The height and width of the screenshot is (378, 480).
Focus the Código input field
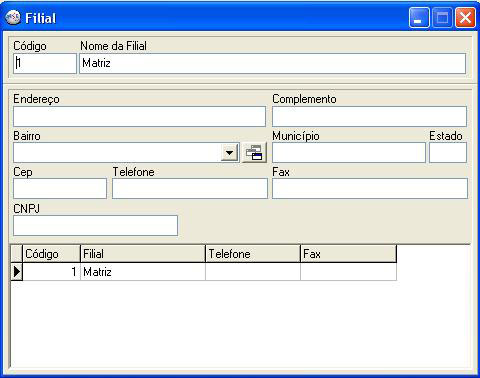(x=45, y=63)
